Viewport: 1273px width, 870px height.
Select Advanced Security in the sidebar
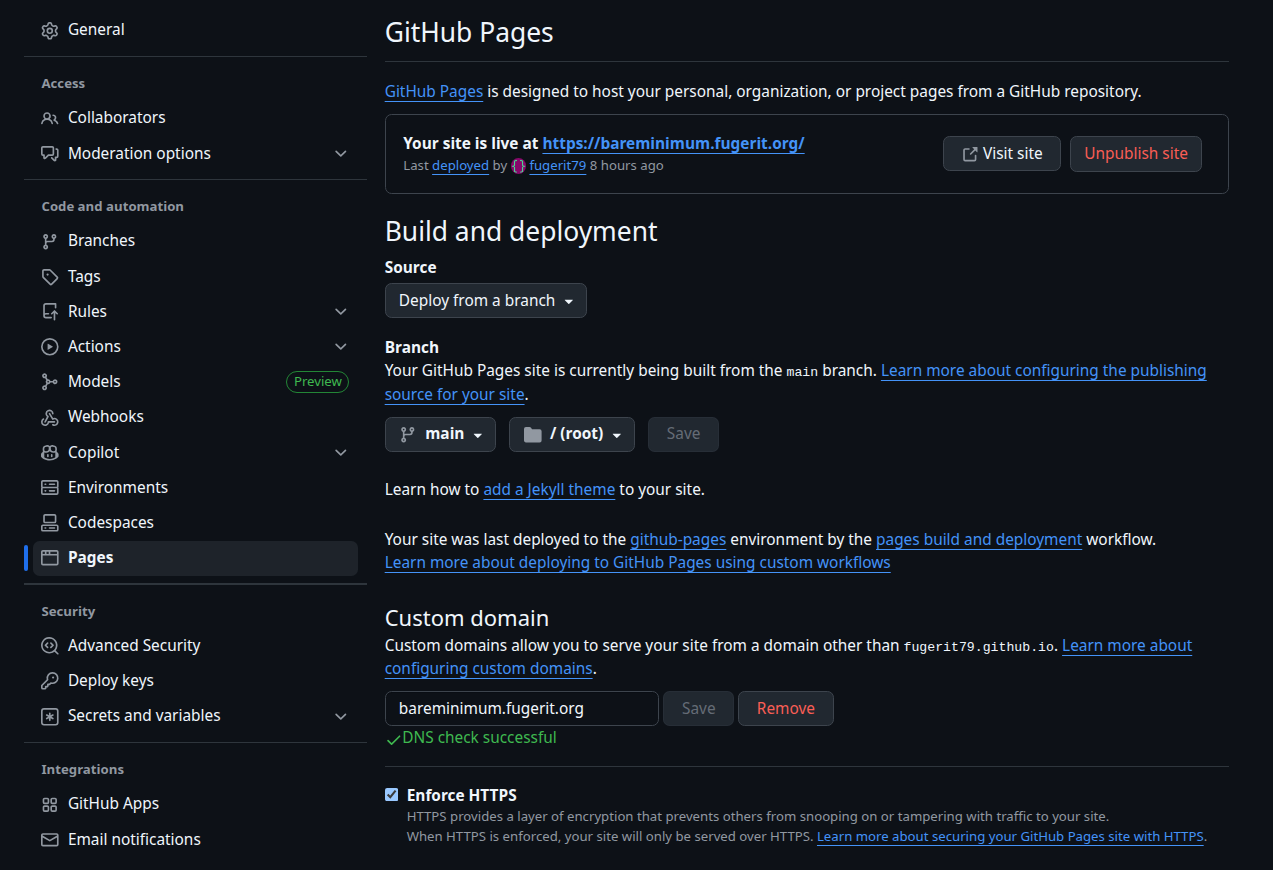[133, 645]
